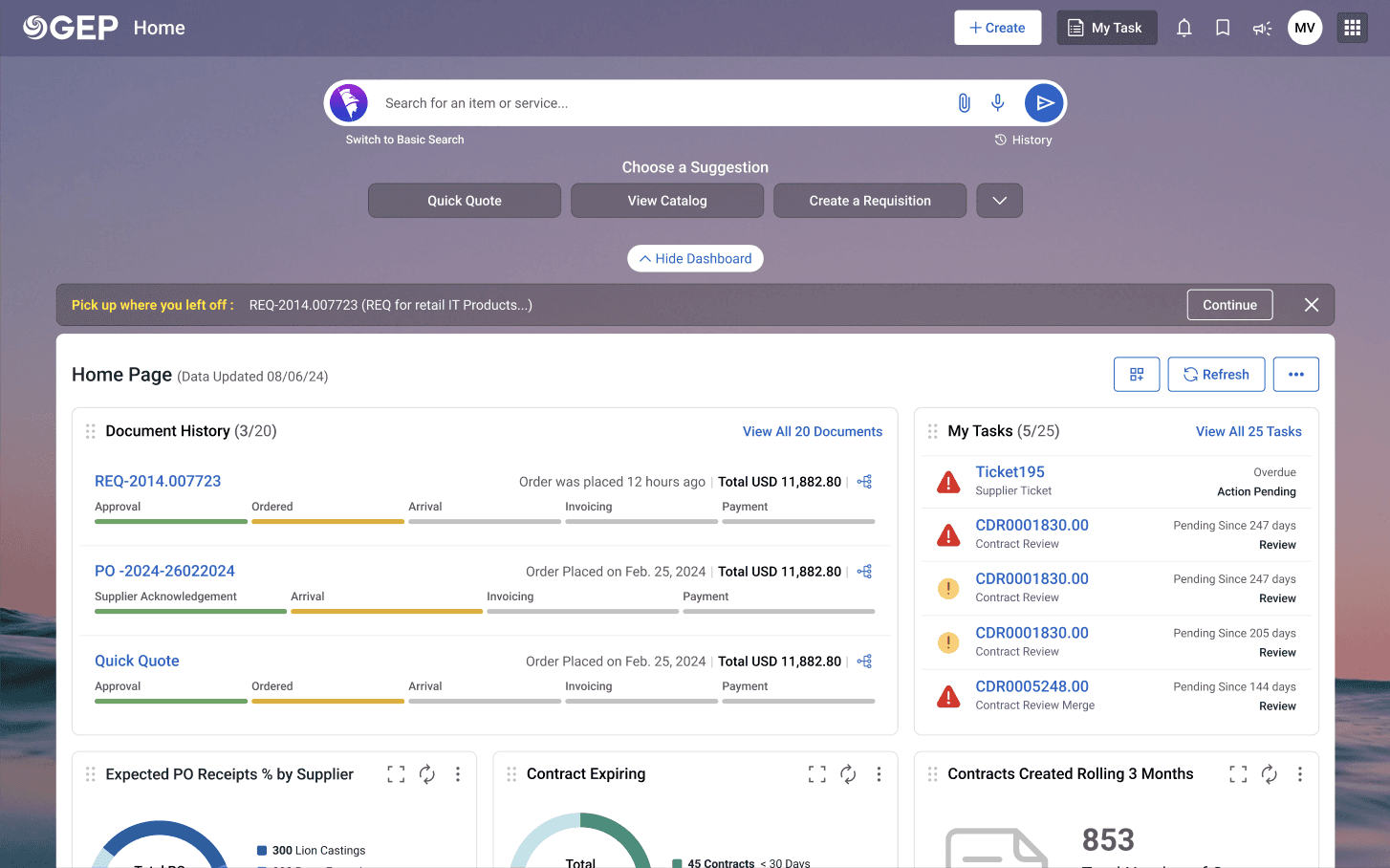The height and width of the screenshot is (868, 1390).
Task: Open My Task
Action: [1107, 28]
